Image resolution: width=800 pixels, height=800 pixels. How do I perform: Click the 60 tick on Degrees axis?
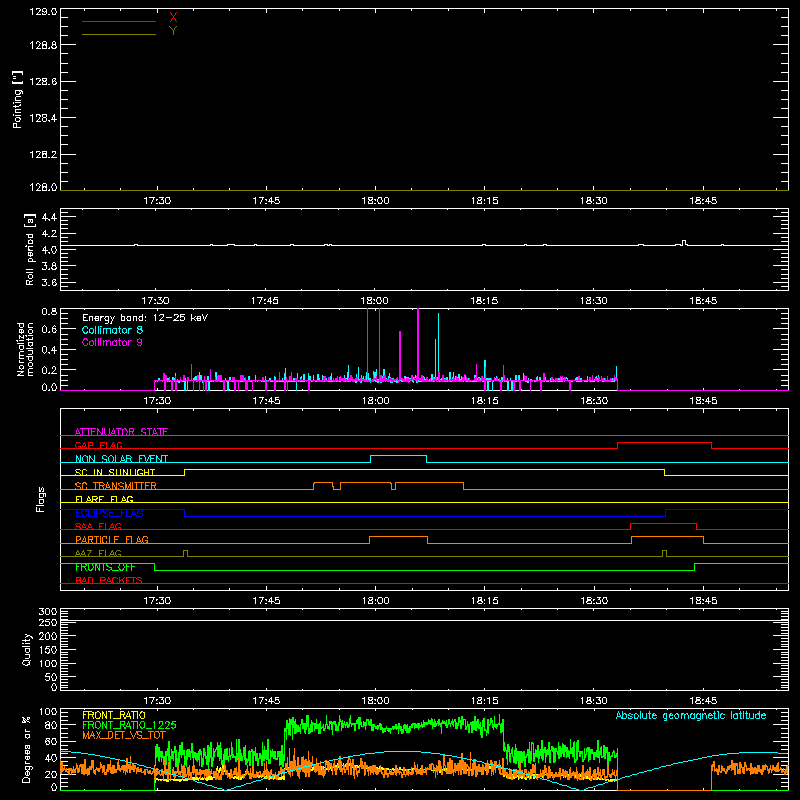click(x=51, y=742)
